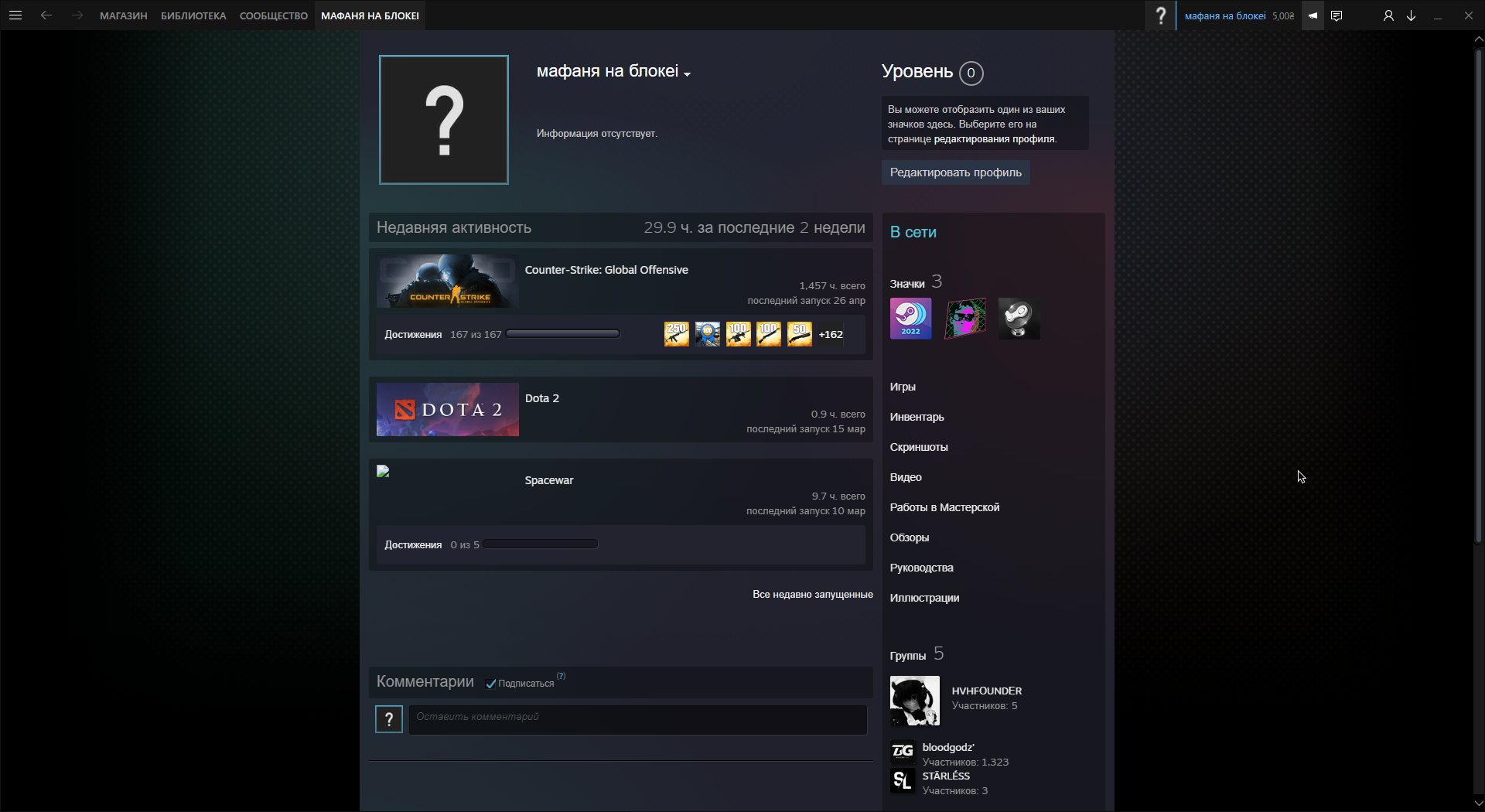The image size is (1485, 812).
Task: Open the bloodgodz' group icon
Action: click(903, 752)
